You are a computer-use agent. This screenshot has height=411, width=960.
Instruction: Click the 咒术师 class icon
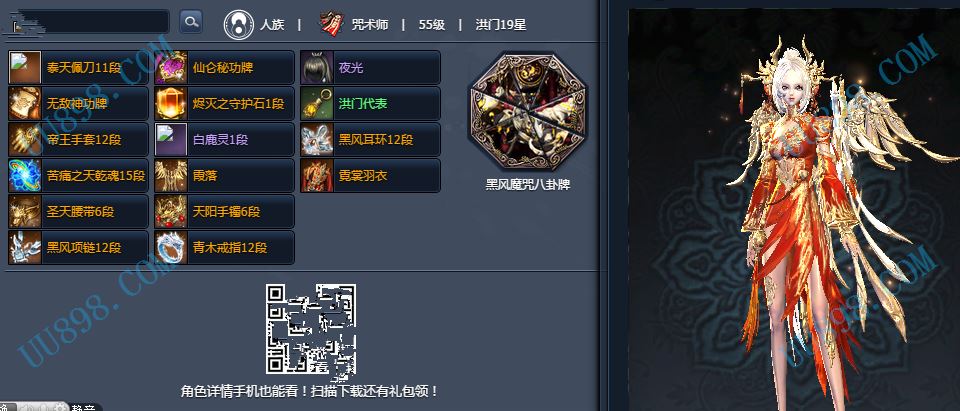tap(331, 25)
